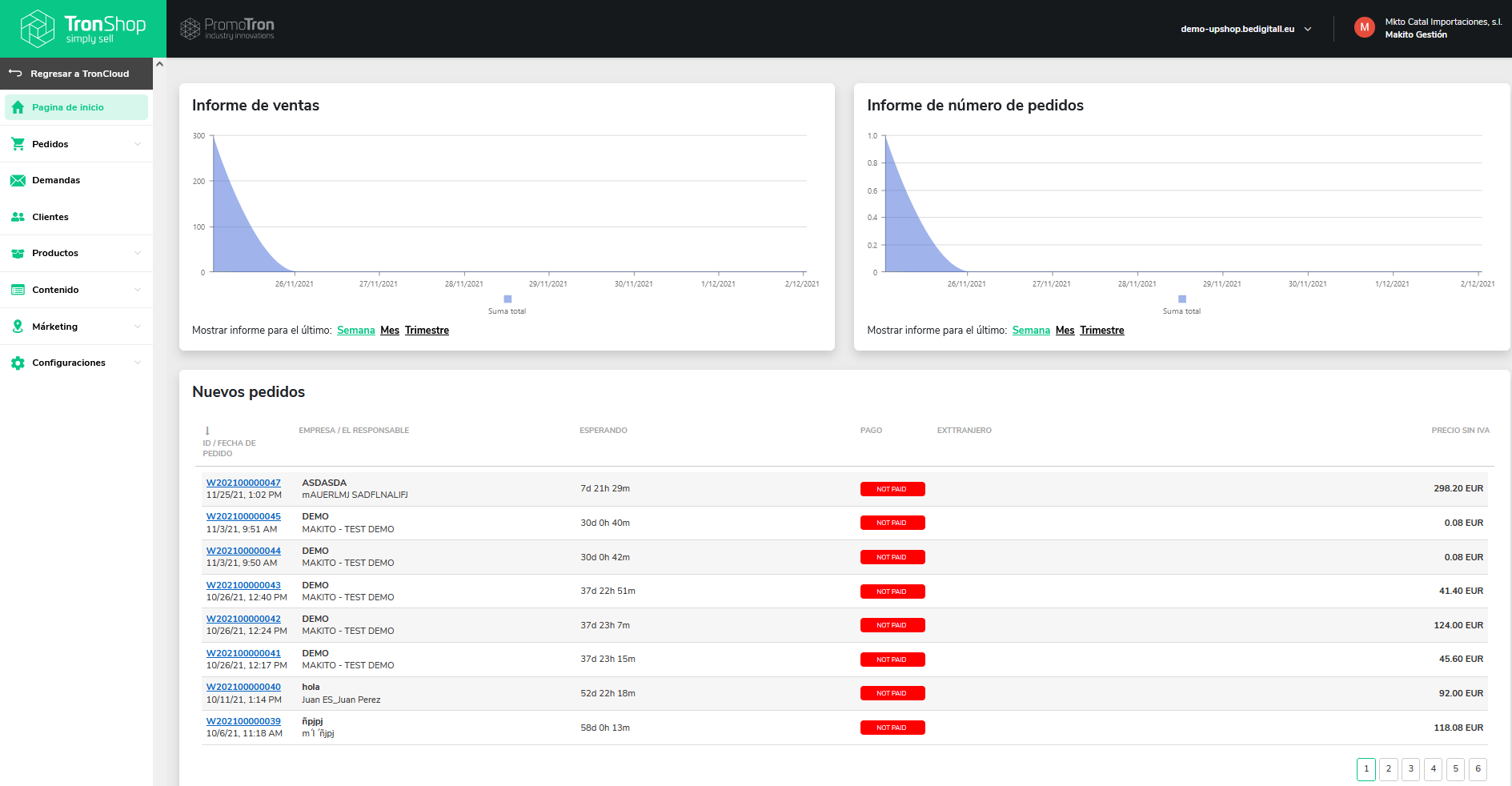Show order count report for Trimestre
The height and width of the screenshot is (786, 1512).
pos(1102,330)
